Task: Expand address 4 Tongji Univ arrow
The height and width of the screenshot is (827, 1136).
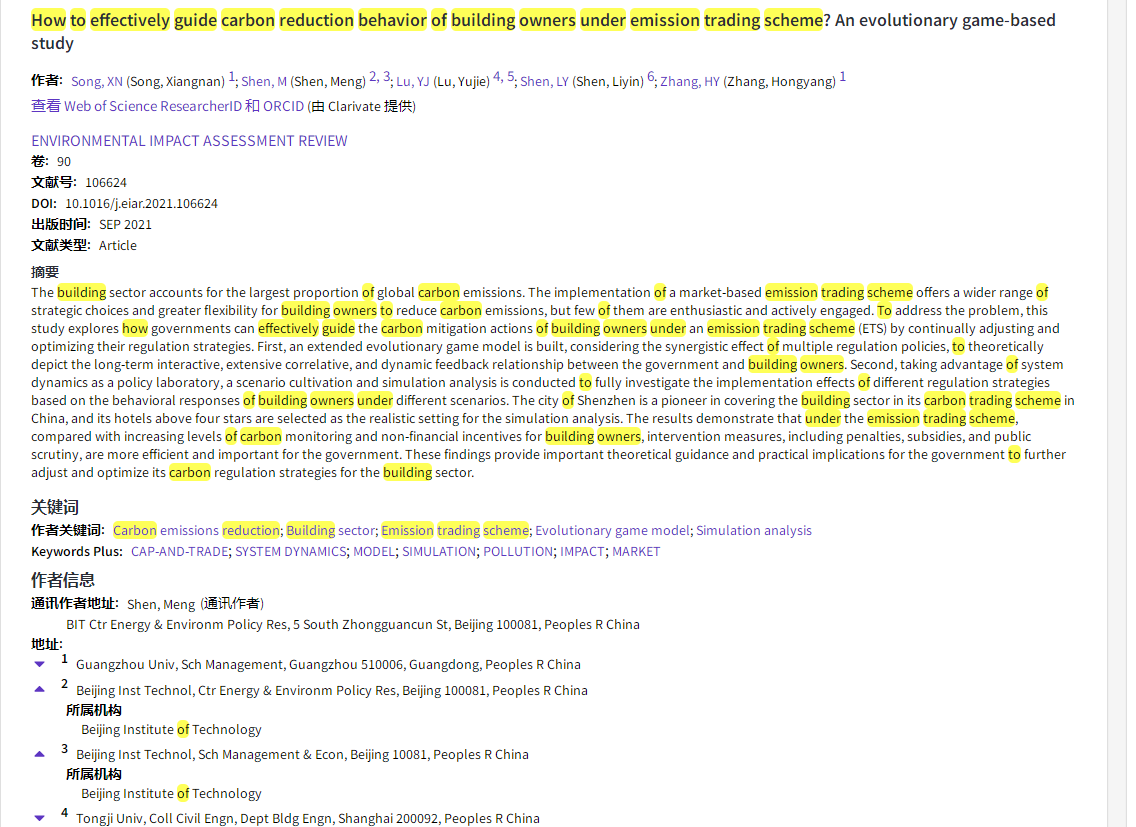Action: click(39, 818)
